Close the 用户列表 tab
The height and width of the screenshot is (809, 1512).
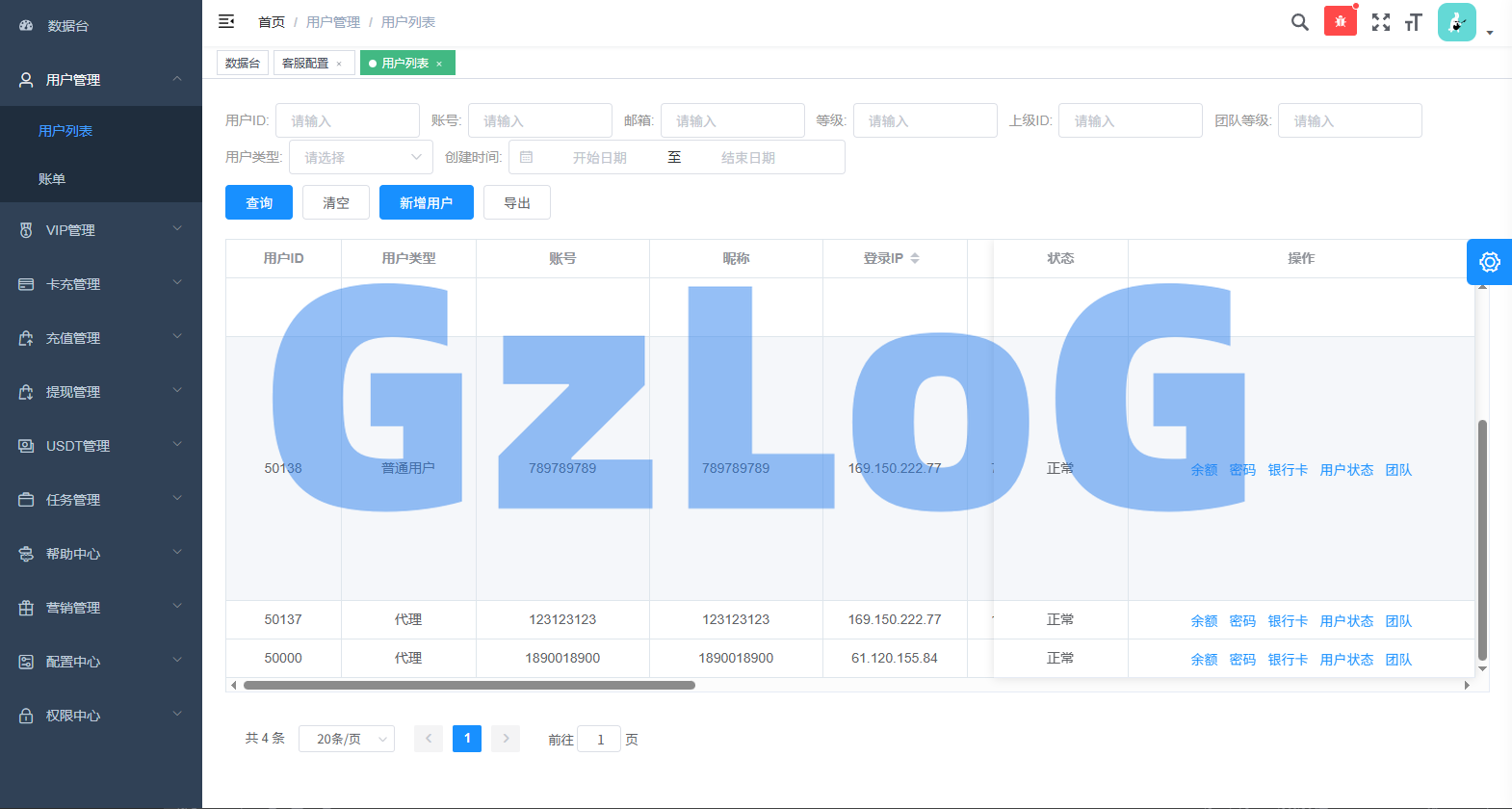click(439, 64)
